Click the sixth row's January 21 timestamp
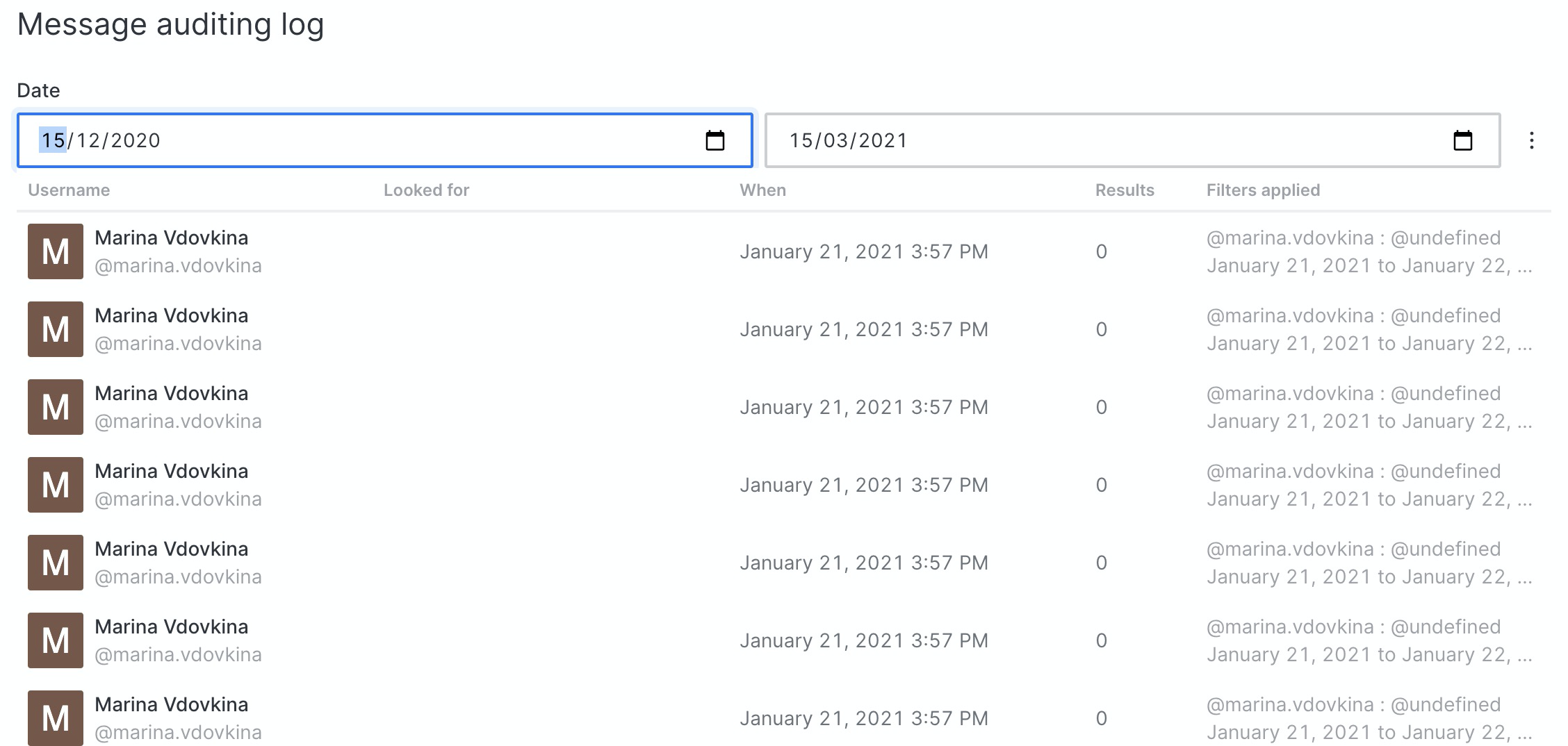The image size is (1568, 746). pos(864,640)
